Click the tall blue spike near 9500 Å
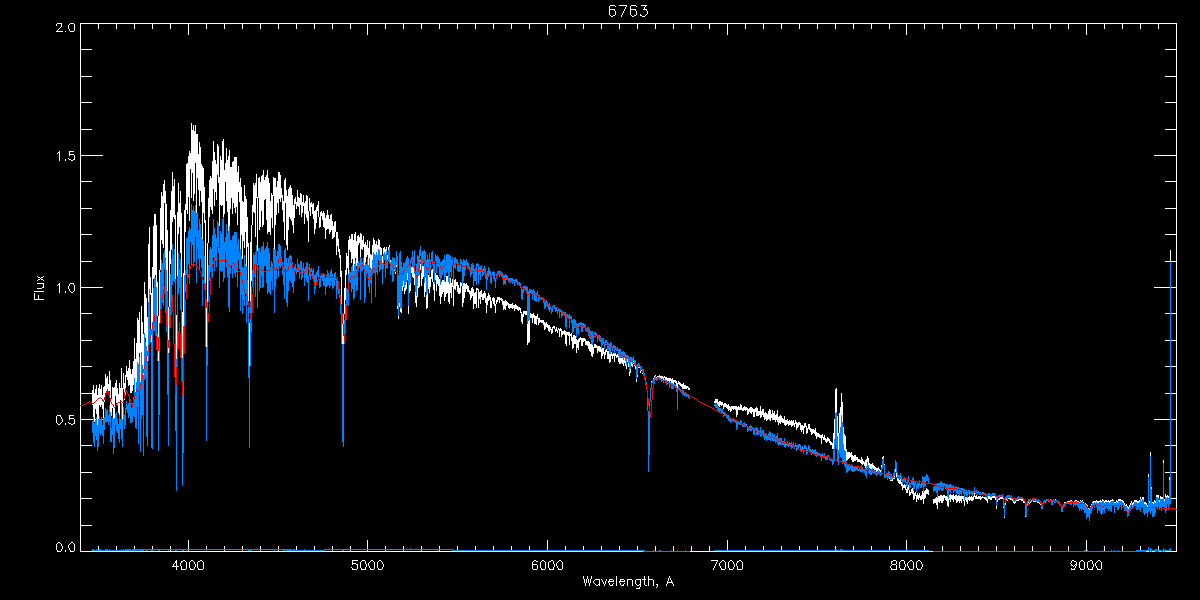The image size is (1200, 600). pos(1171,375)
